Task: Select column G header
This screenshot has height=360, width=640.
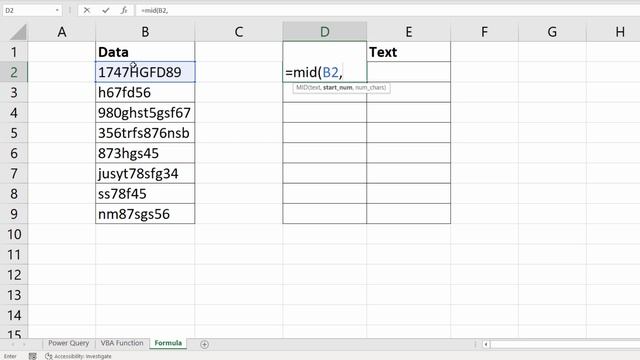Action: [x=552, y=32]
